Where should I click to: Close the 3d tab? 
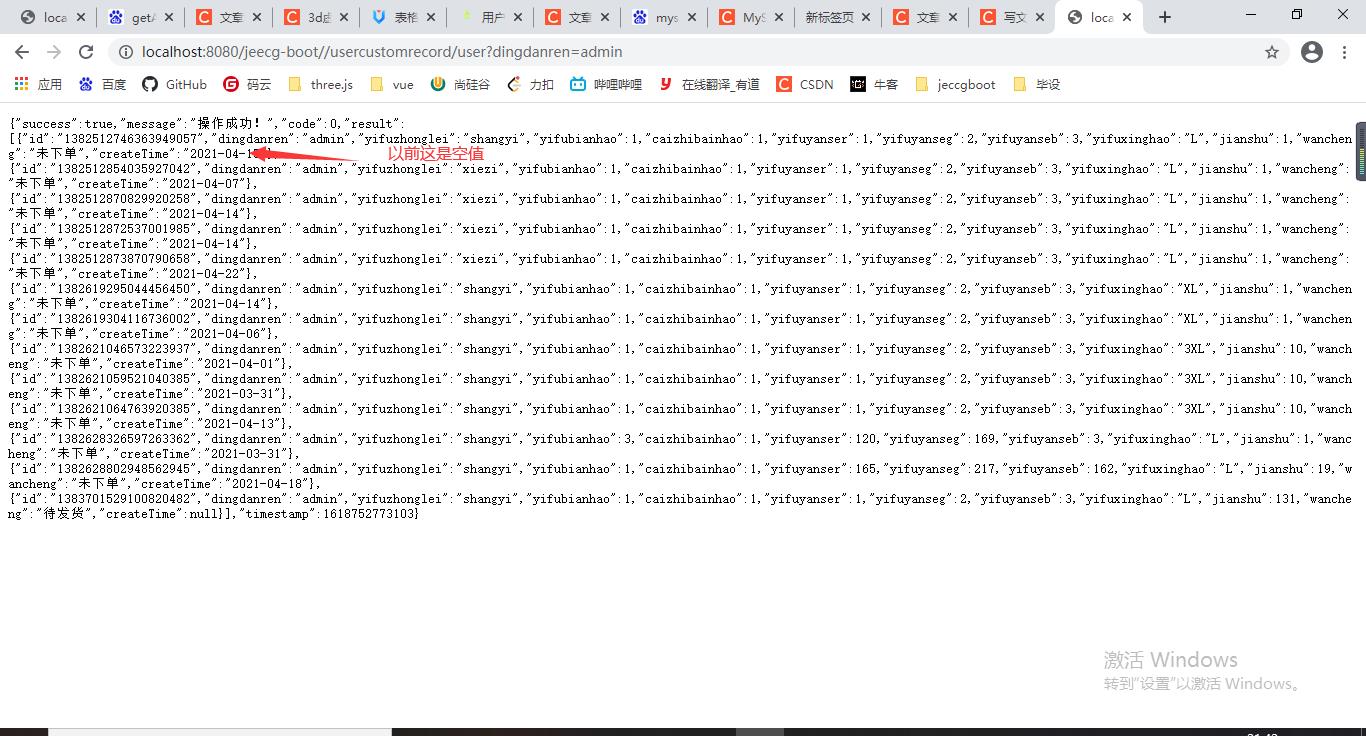tap(343, 17)
